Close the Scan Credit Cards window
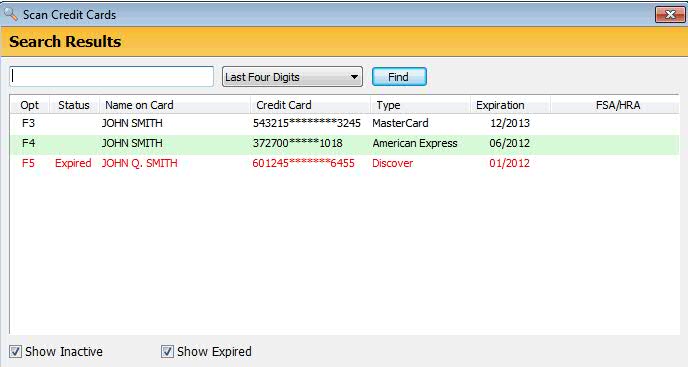Screen dimensions: 688x367 pyautogui.click(x=670, y=14)
